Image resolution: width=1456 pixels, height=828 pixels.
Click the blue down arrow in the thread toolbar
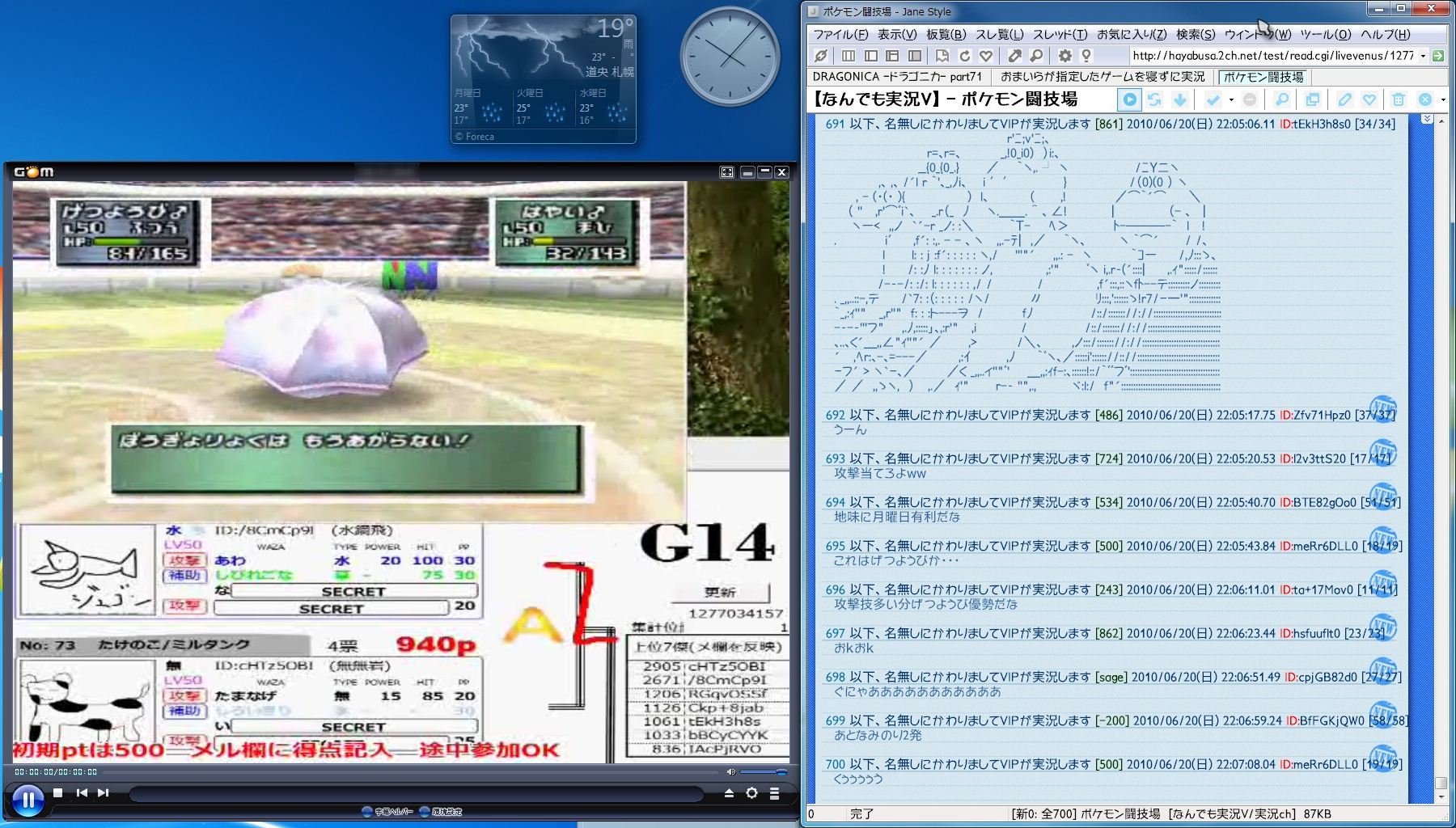1180,99
